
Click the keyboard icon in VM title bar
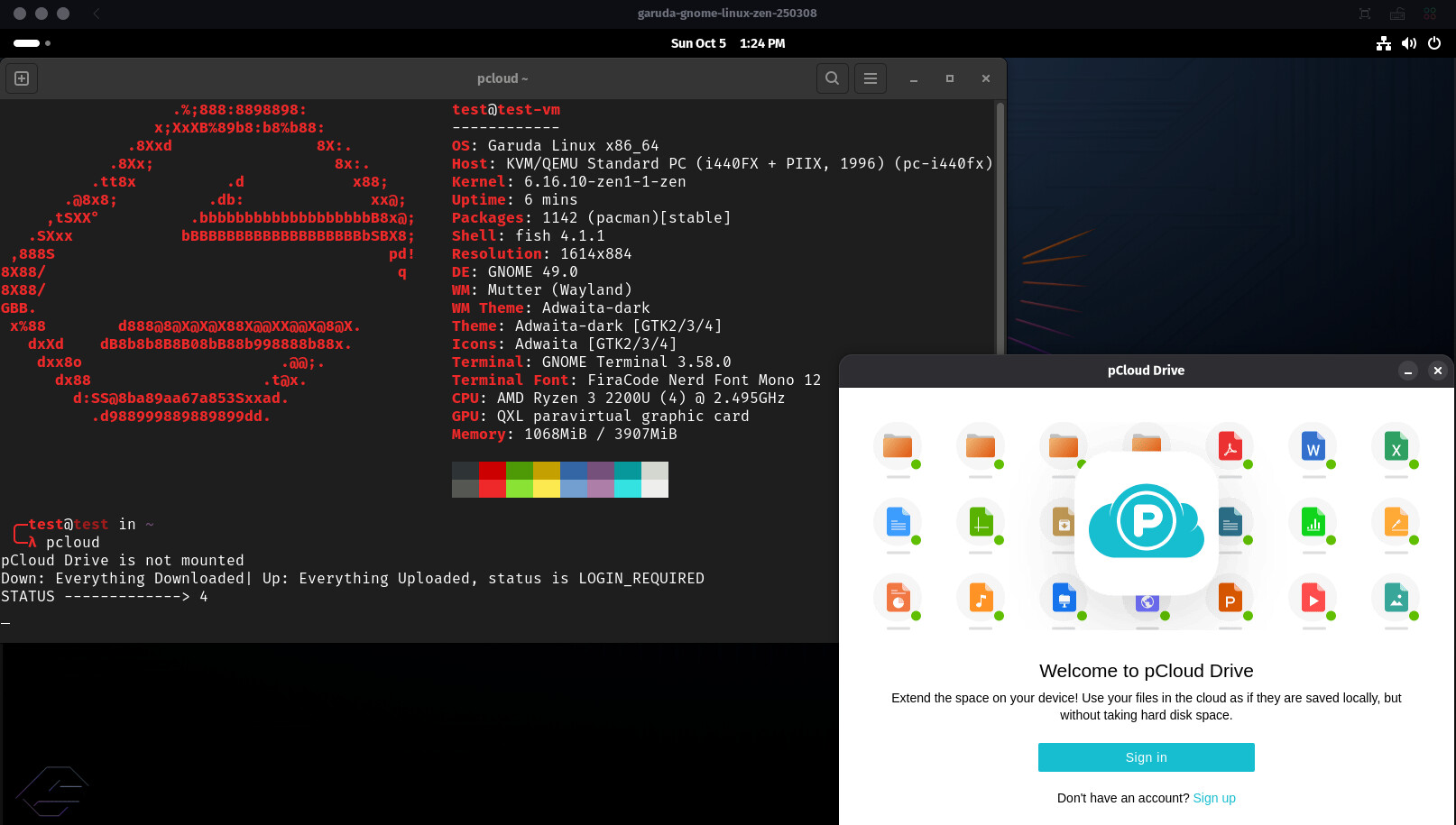click(x=1397, y=14)
